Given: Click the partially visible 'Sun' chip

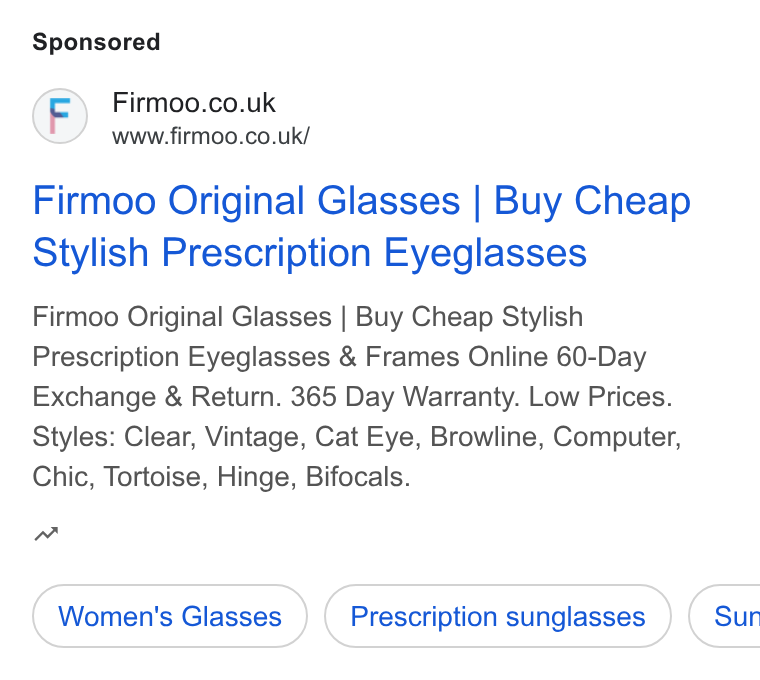Looking at the screenshot, I should pyautogui.click(x=725, y=616).
